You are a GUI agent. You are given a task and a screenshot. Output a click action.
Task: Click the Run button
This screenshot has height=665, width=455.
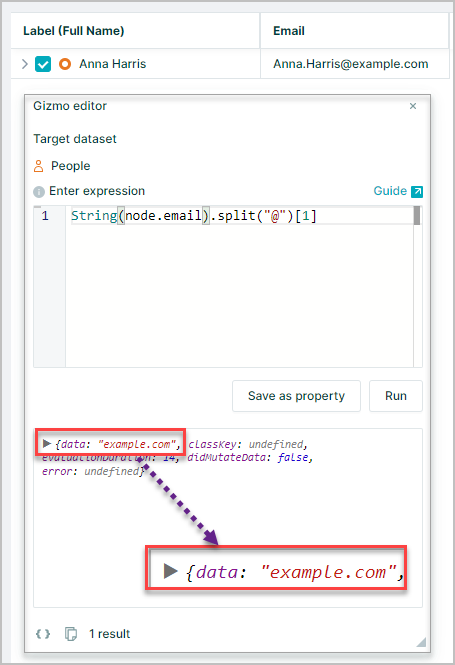(396, 396)
